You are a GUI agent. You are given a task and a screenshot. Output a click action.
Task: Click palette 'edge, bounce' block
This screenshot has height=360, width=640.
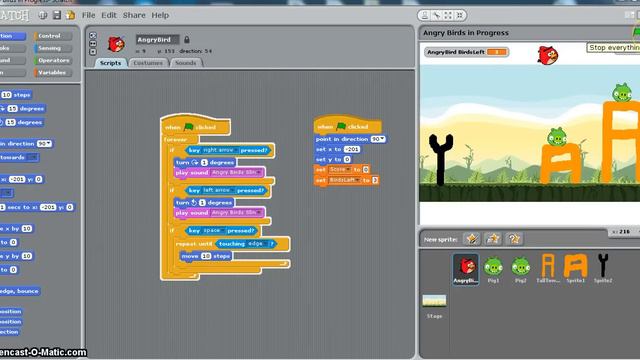(x=20, y=291)
